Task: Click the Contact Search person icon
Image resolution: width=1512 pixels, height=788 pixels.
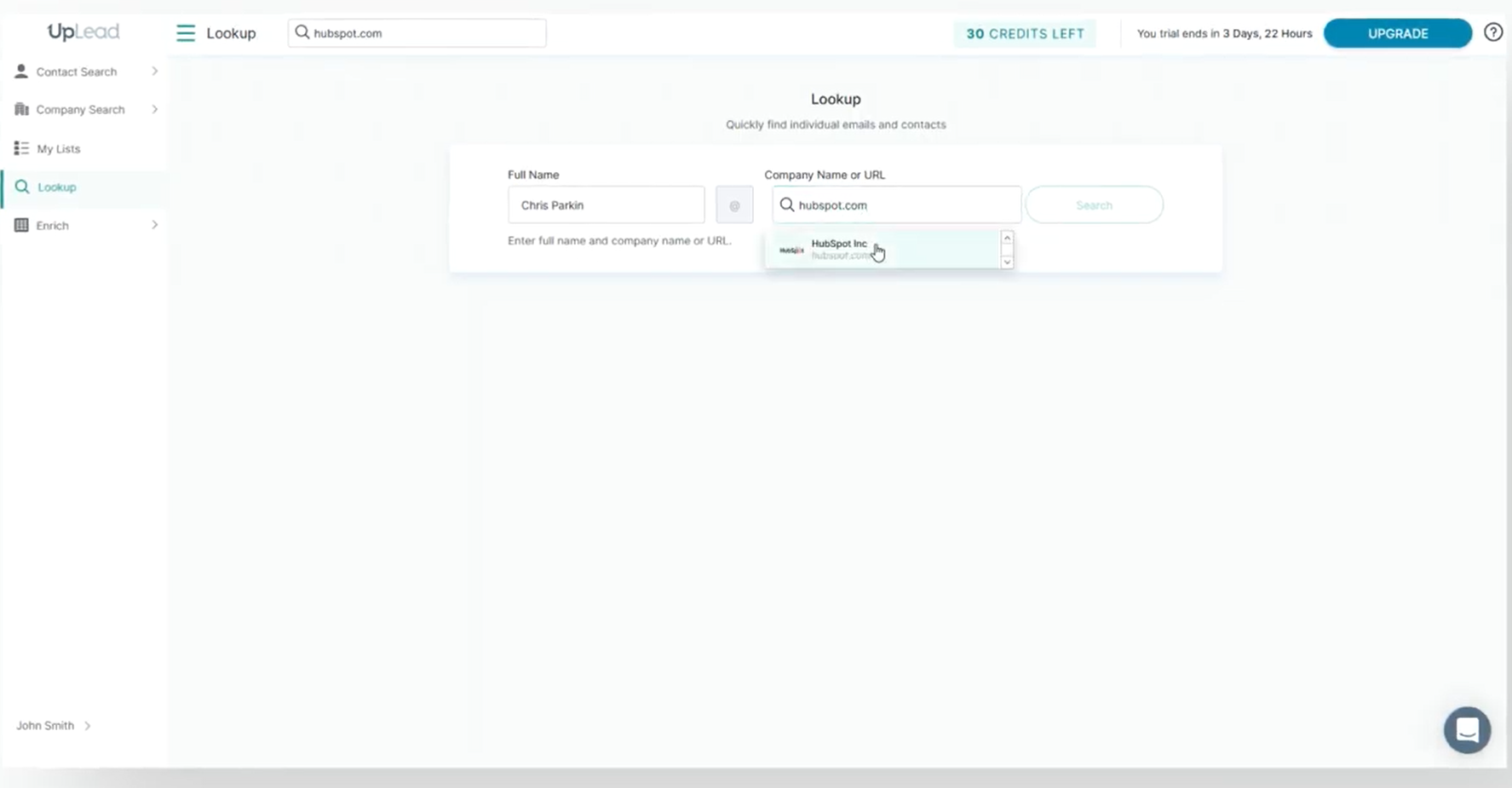Action: [x=21, y=72]
